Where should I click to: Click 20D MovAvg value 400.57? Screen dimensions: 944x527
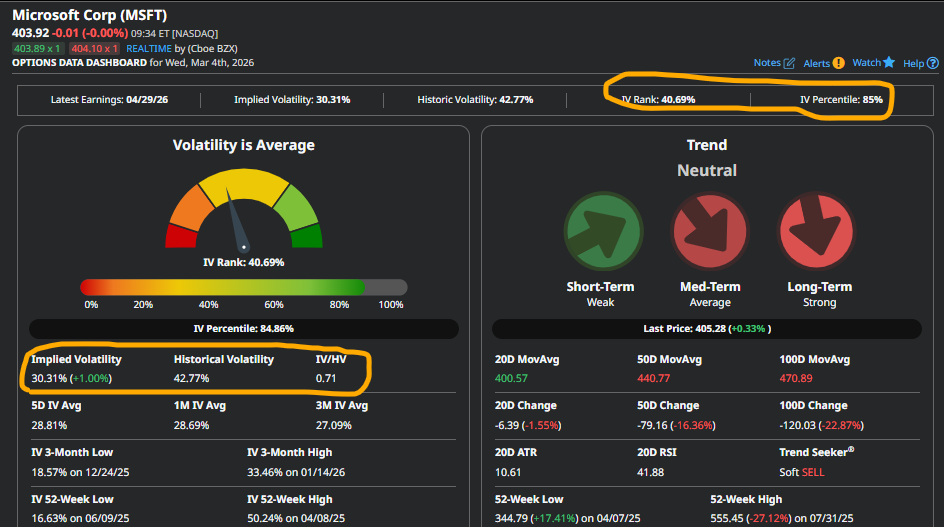coord(511,378)
